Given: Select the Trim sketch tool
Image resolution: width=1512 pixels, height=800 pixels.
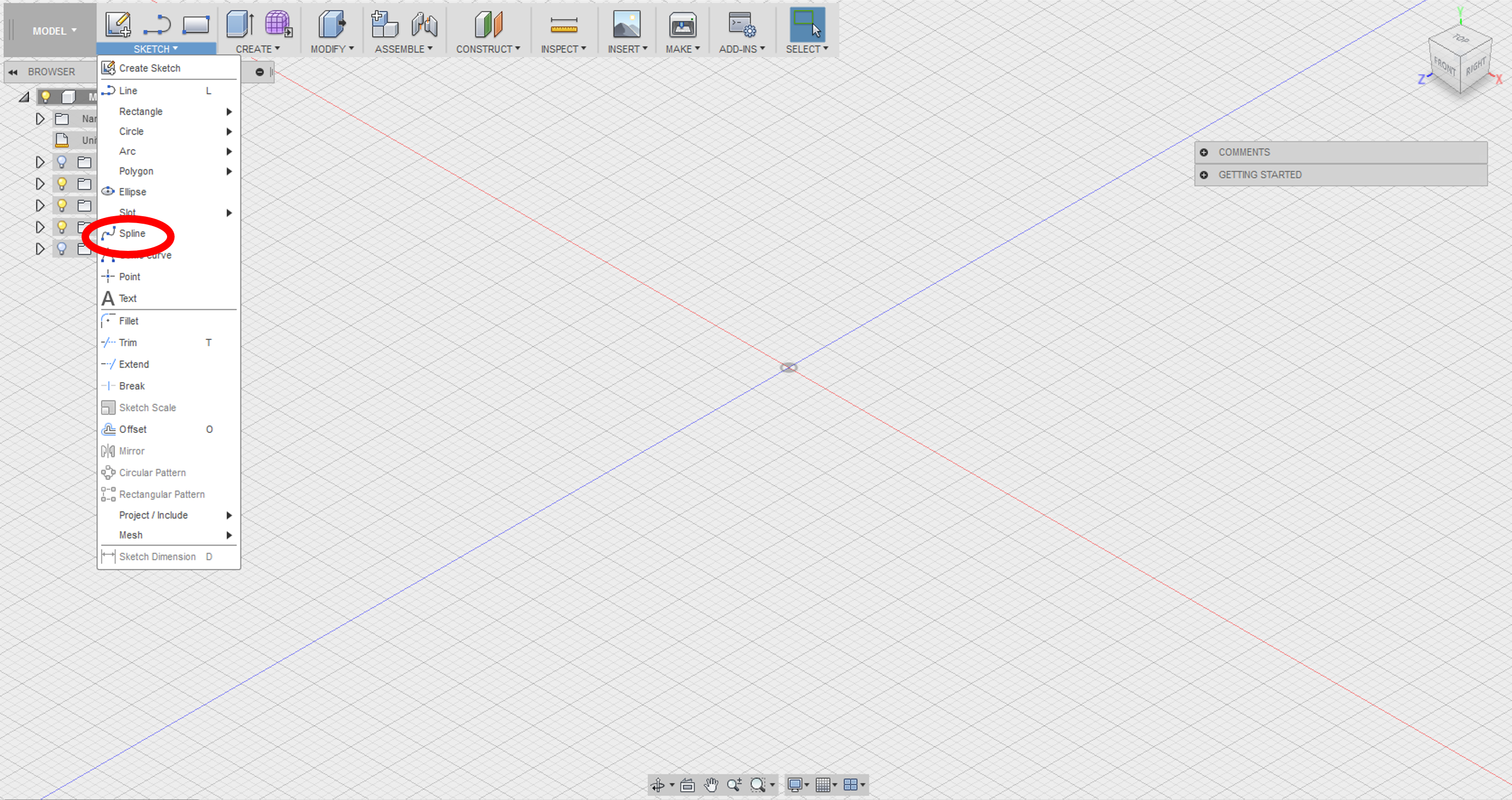Looking at the screenshot, I should coord(128,342).
